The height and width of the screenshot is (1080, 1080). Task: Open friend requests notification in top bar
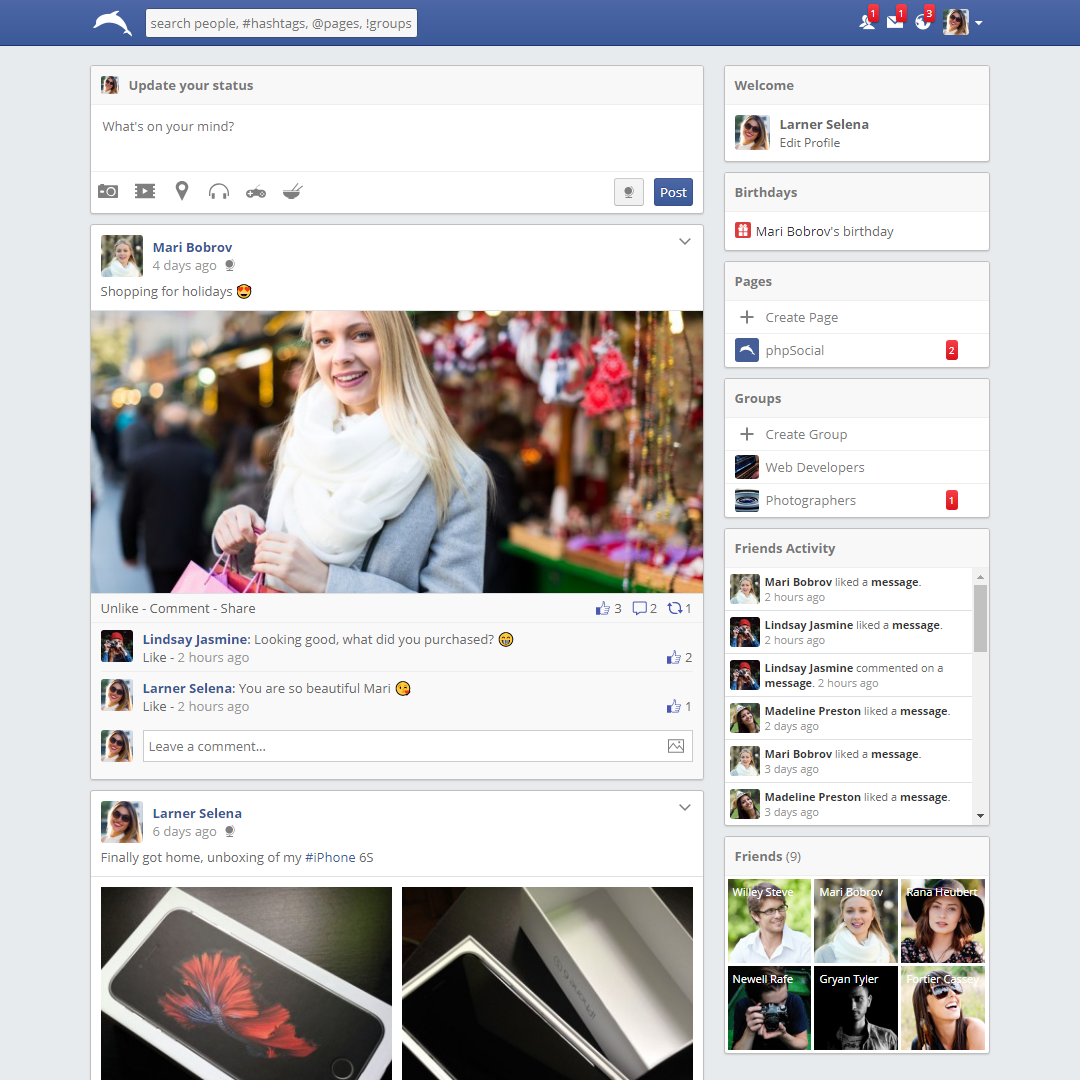point(866,21)
